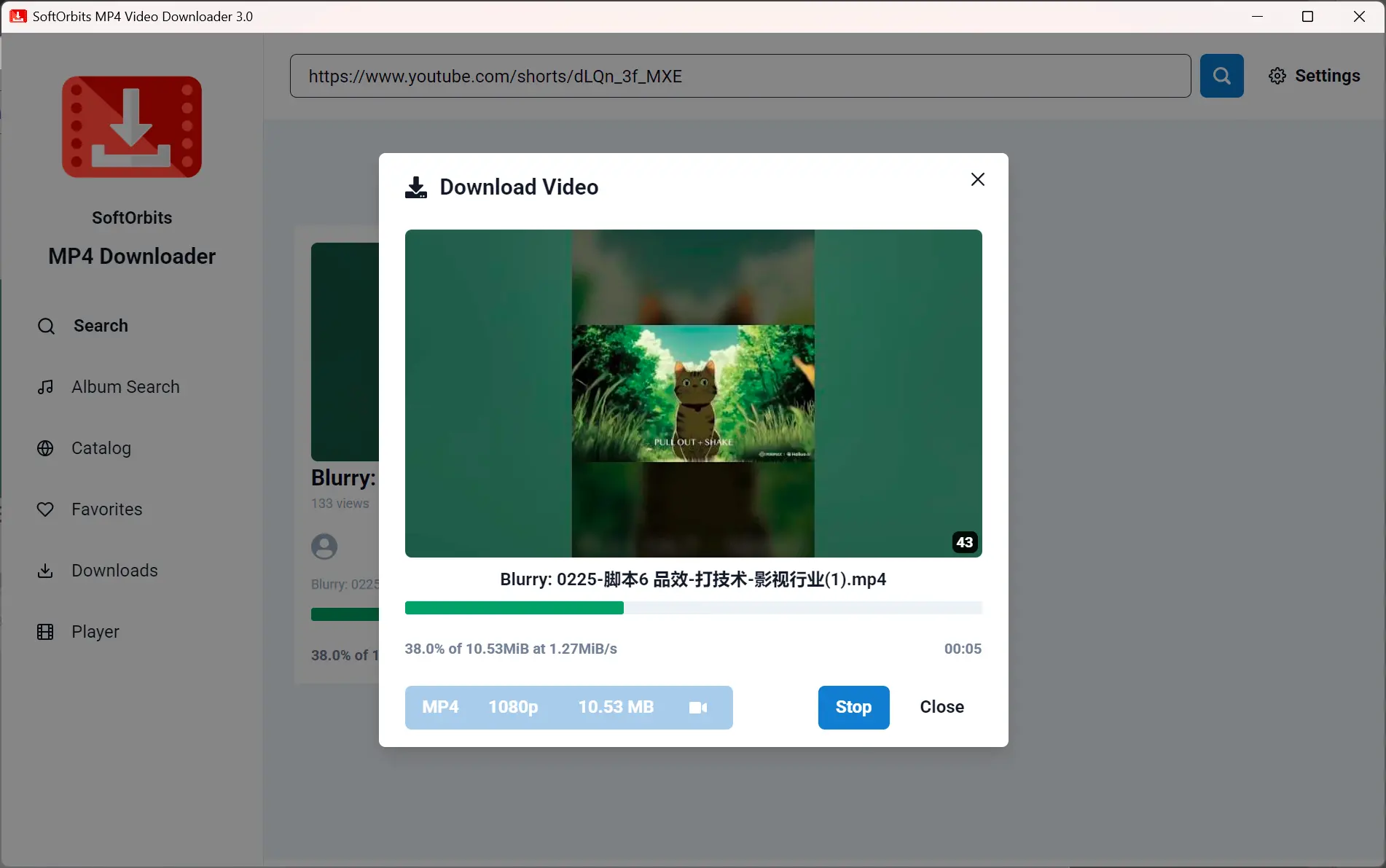Click the video camera icon in format bar

pos(697,708)
